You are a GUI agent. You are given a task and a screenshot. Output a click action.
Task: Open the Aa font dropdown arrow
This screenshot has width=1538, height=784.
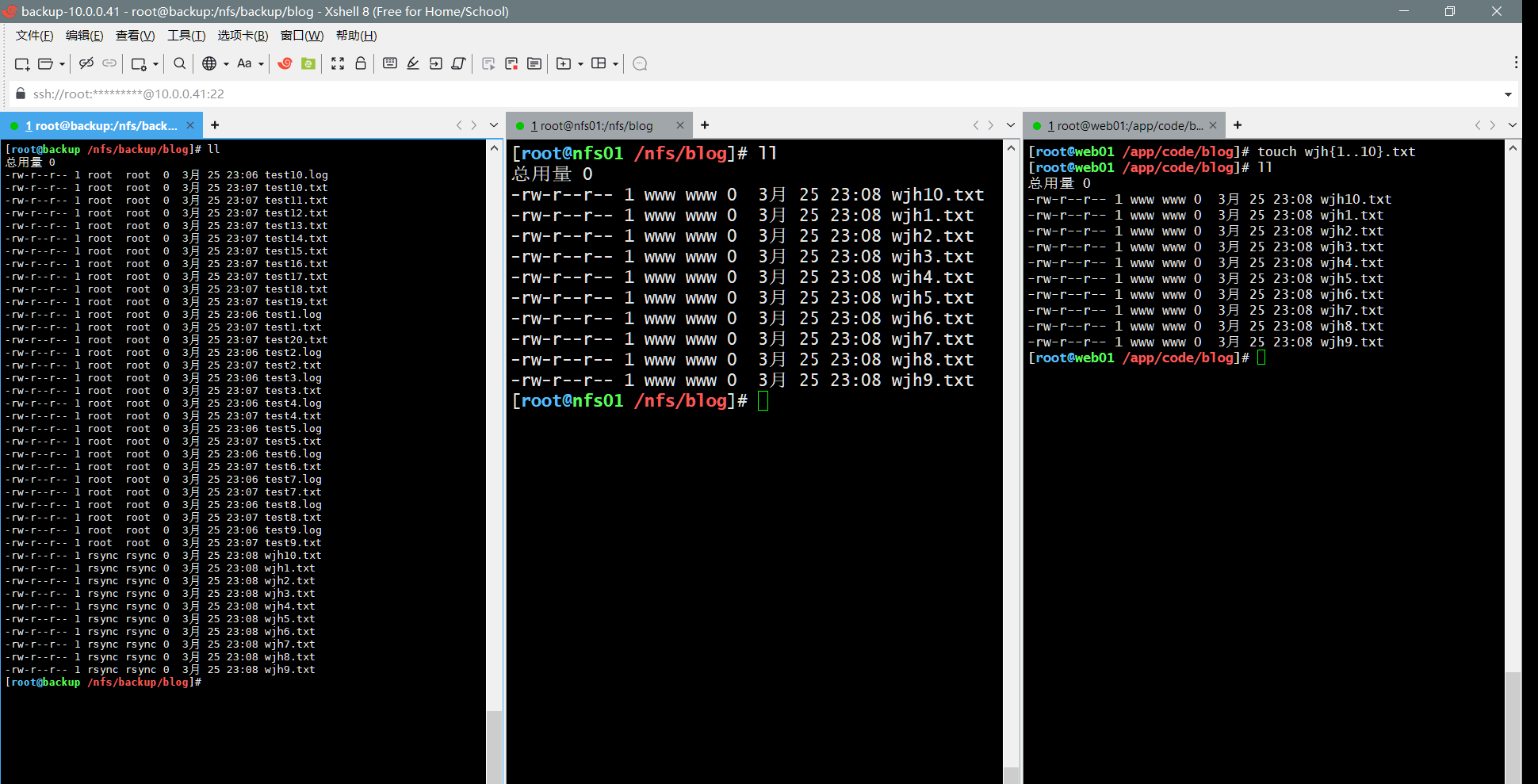[x=261, y=64]
